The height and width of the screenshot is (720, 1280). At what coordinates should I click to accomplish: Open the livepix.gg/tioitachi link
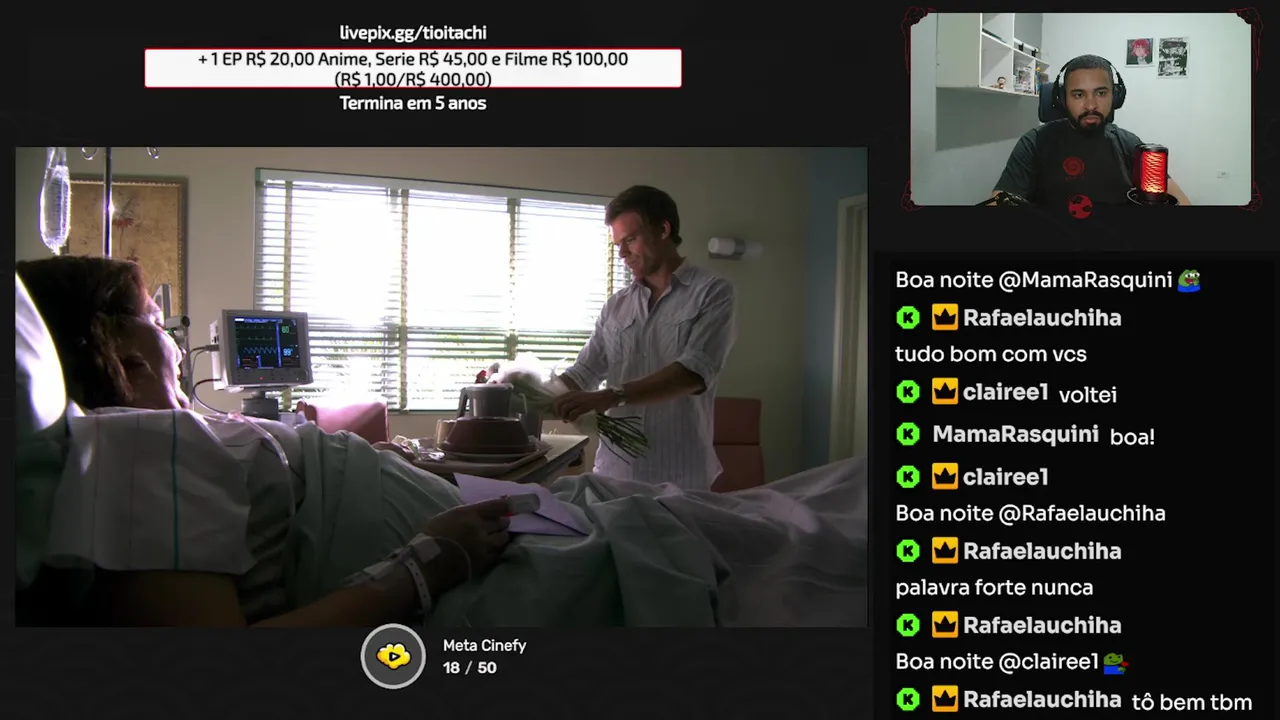[x=413, y=33]
